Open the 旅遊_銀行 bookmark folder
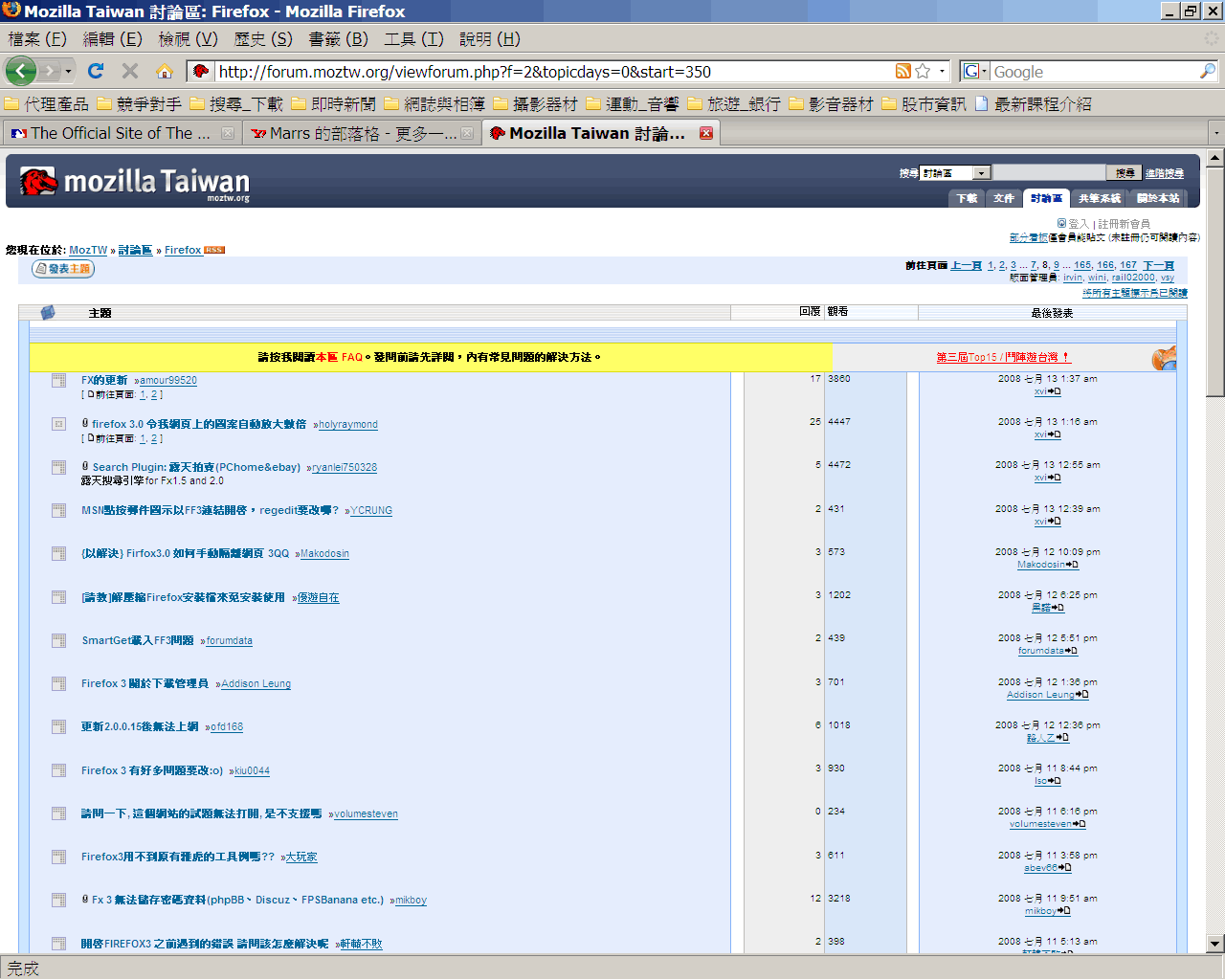This screenshot has height=980, width=1225. [x=734, y=103]
